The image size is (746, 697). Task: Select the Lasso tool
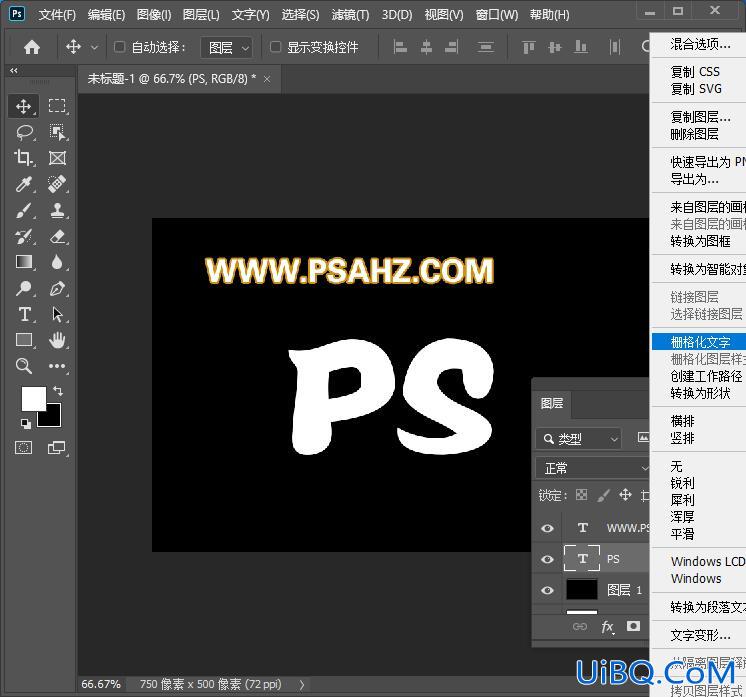tap(24, 132)
